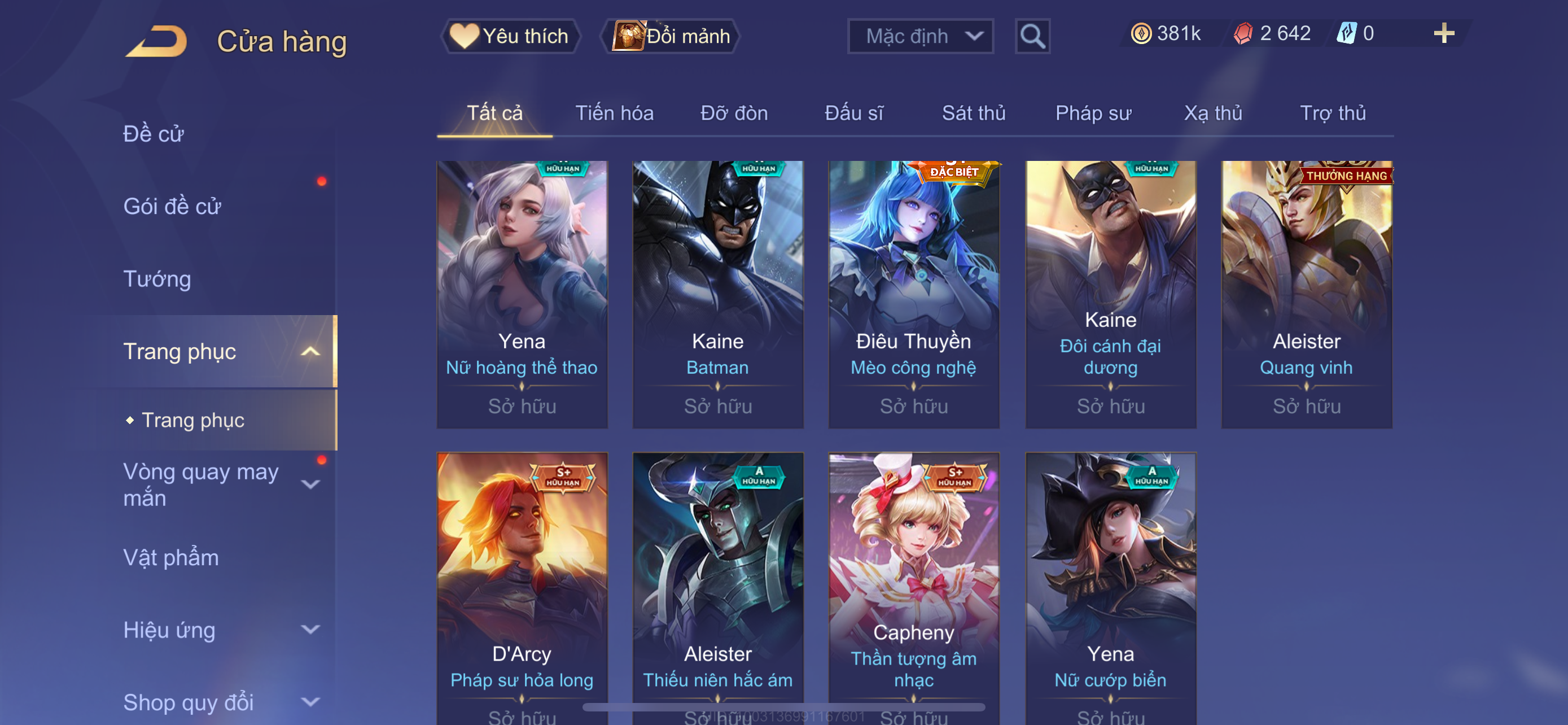
Task: Open Đổi mảnh fragment exchange
Action: [x=670, y=37]
